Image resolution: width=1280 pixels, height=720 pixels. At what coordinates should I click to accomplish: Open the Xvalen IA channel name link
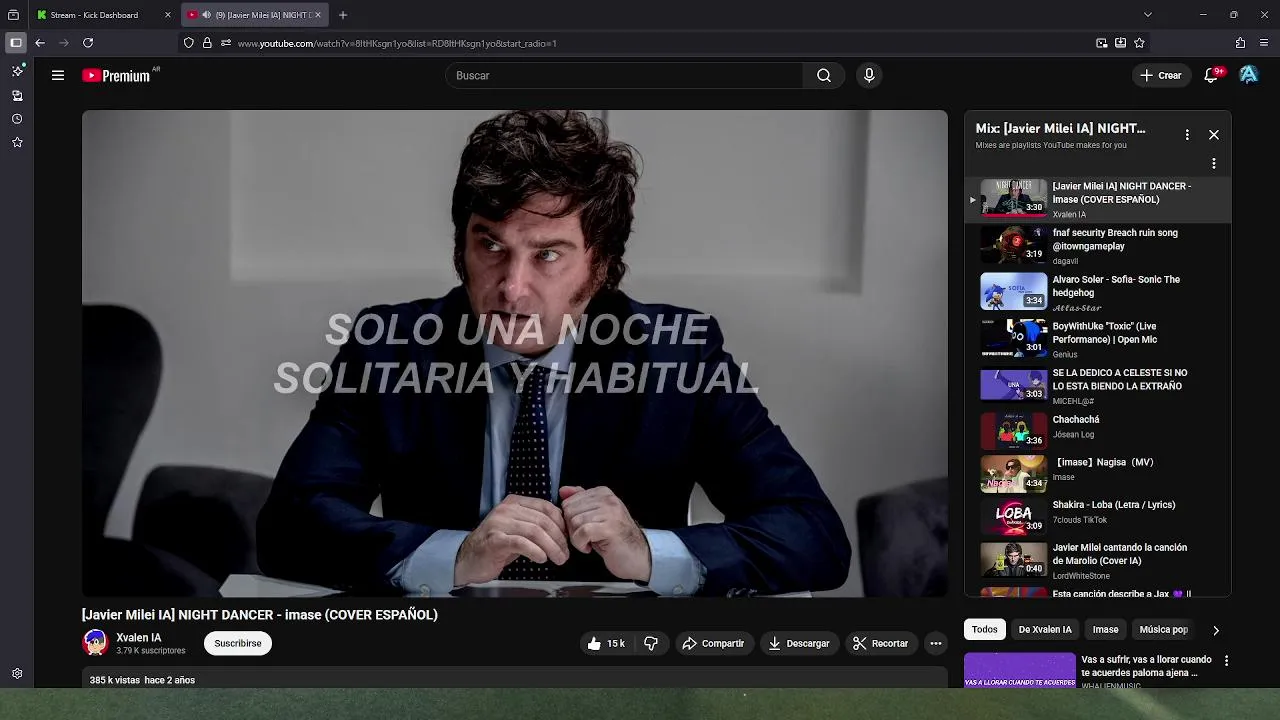[139, 637]
